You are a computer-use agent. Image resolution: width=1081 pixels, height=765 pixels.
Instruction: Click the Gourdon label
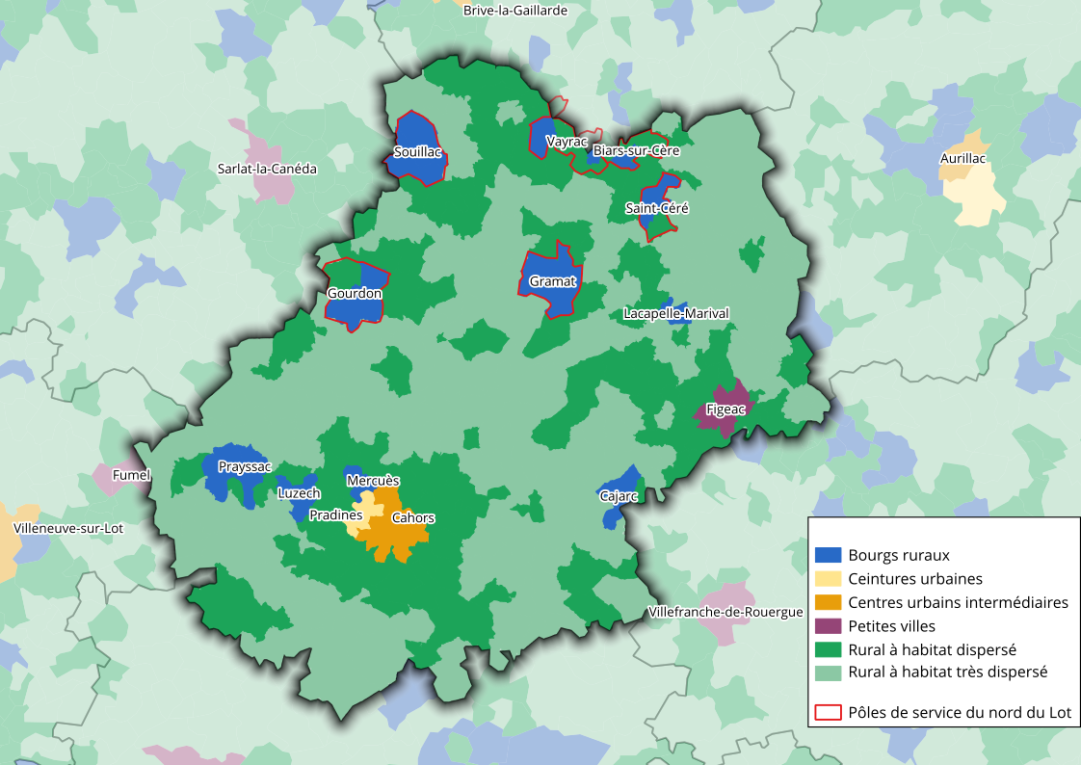click(354, 294)
